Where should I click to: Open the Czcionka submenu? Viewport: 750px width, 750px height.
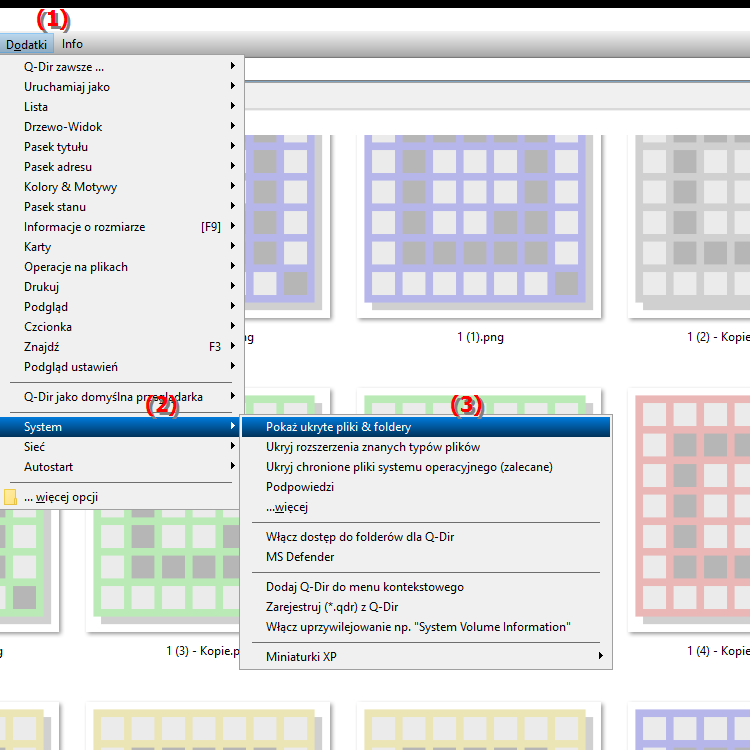point(122,327)
